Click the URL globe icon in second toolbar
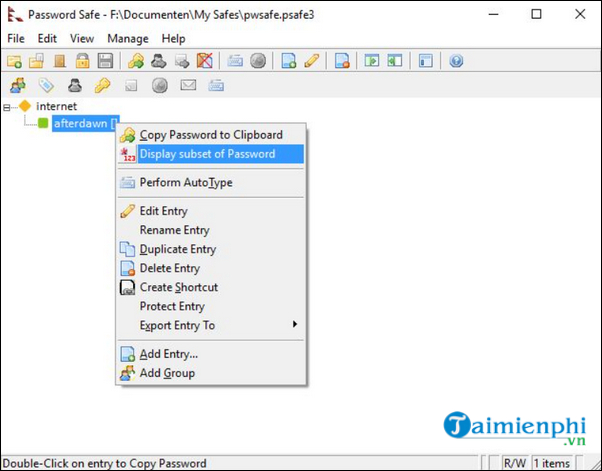Image resolution: width=602 pixels, height=471 pixels. (160, 85)
